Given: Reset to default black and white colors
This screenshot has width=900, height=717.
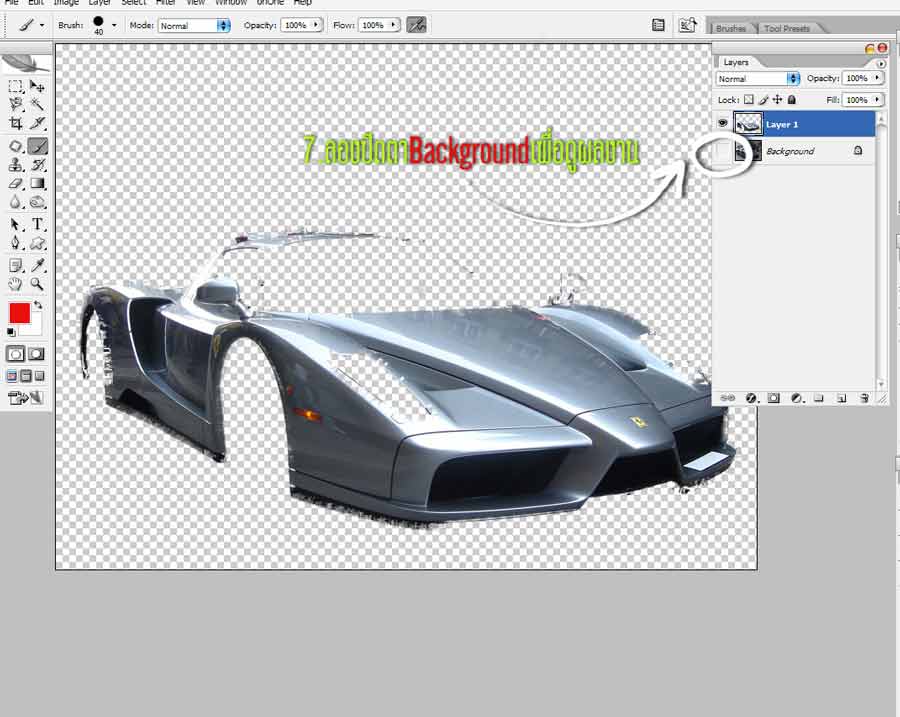Looking at the screenshot, I should (11, 332).
